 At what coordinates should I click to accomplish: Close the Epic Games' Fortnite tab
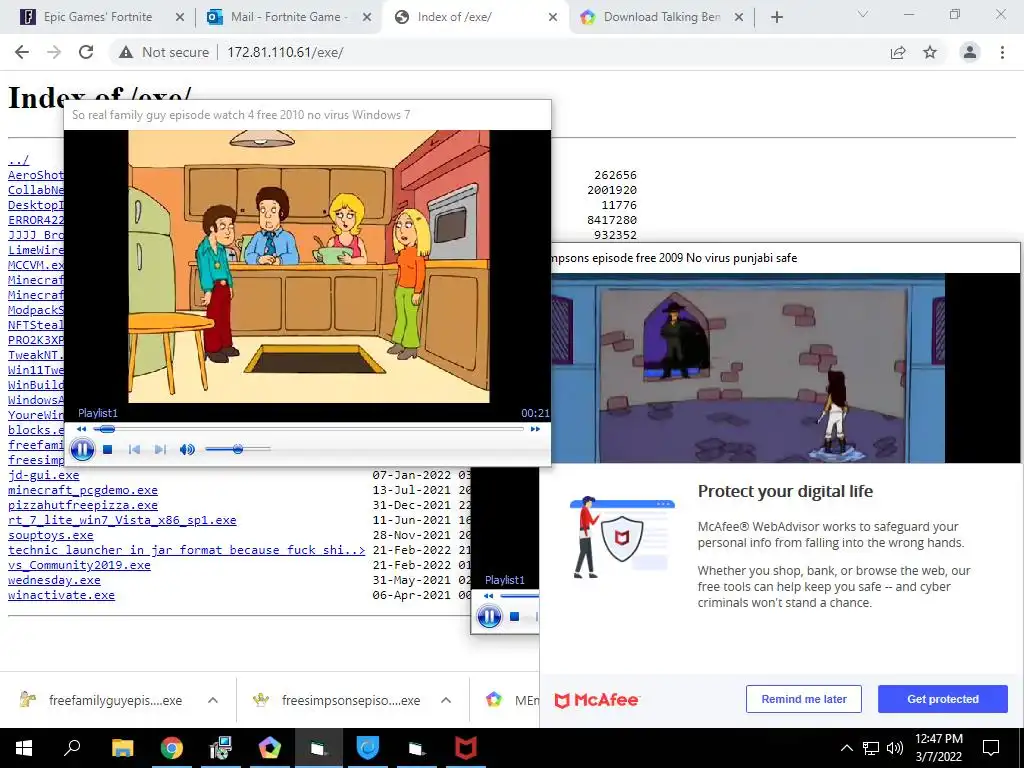tap(180, 18)
